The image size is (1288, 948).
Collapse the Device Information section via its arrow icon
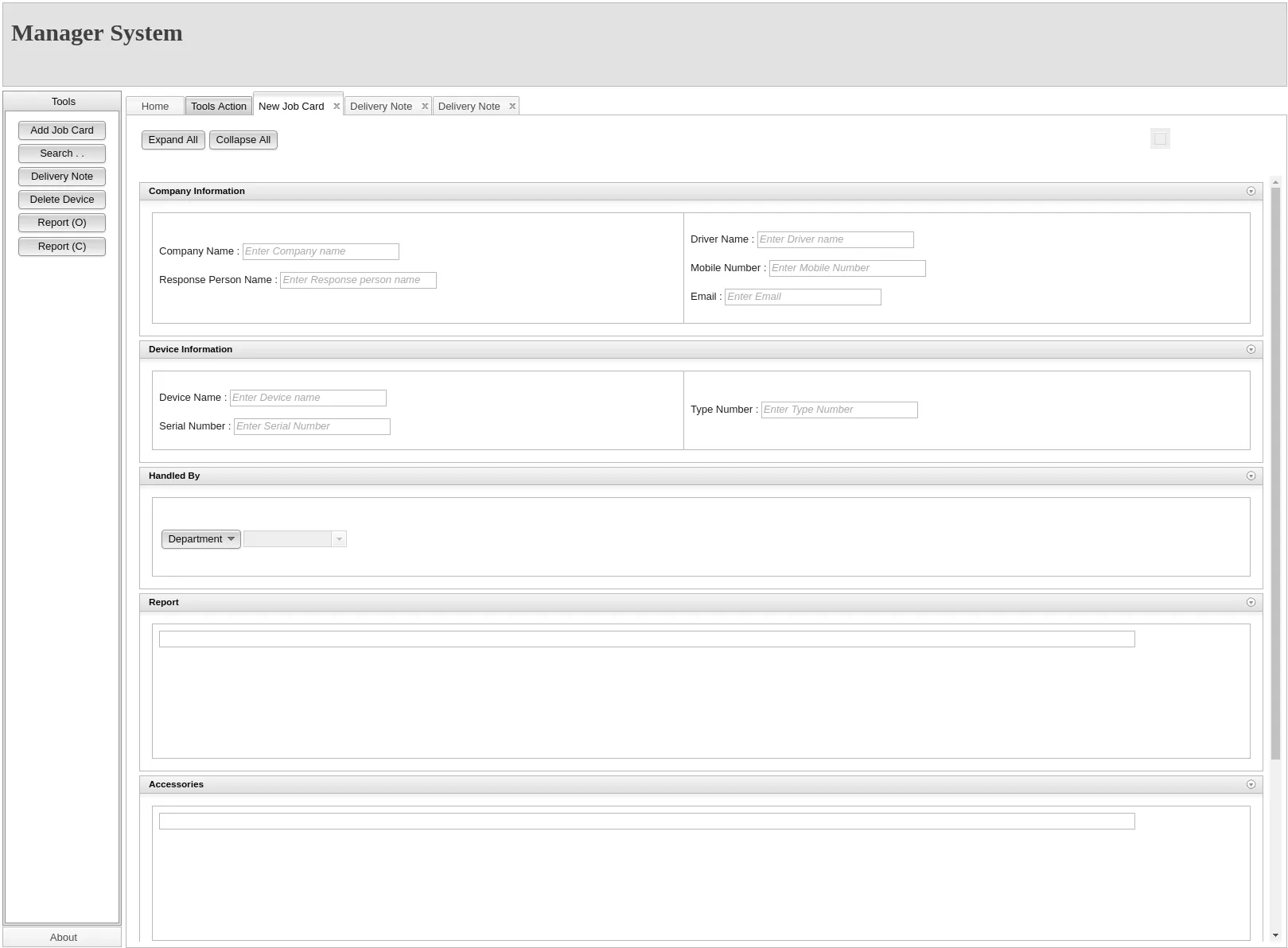pyautogui.click(x=1251, y=350)
